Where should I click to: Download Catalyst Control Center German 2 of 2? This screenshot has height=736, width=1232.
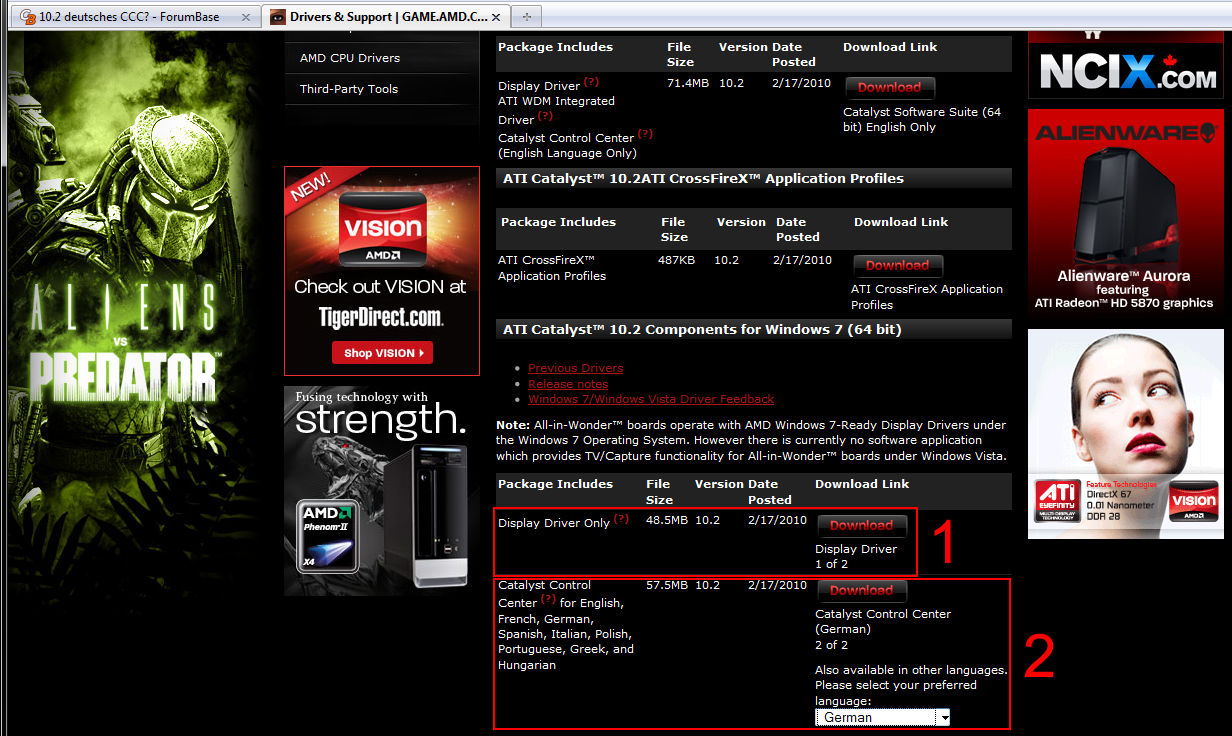tap(861, 590)
